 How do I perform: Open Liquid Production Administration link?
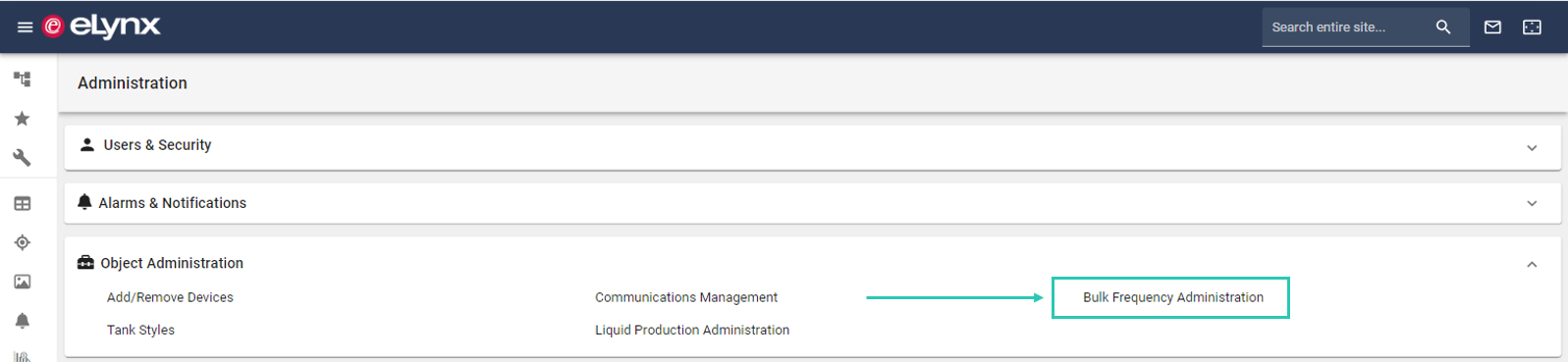[x=692, y=331]
